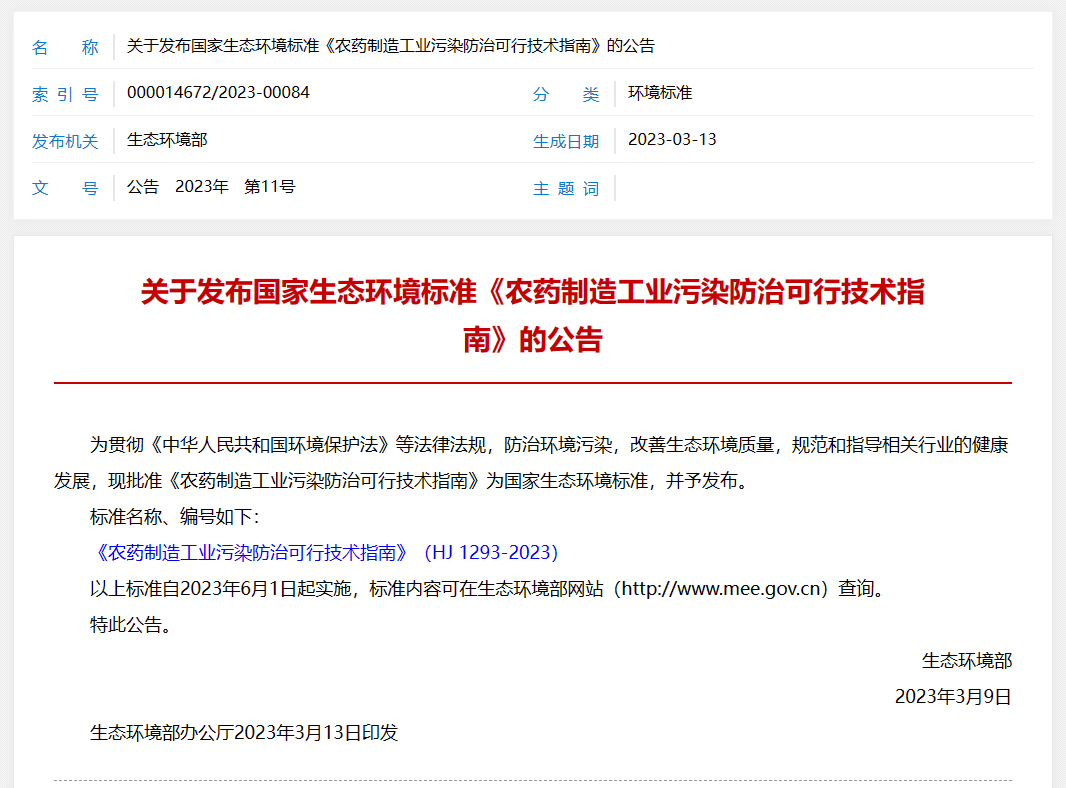The image size is (1066, 788).
Task: Click the paragraph beginning 为贯彻《中华人民共和国环境保护法》
Action: tap(533, 462)
